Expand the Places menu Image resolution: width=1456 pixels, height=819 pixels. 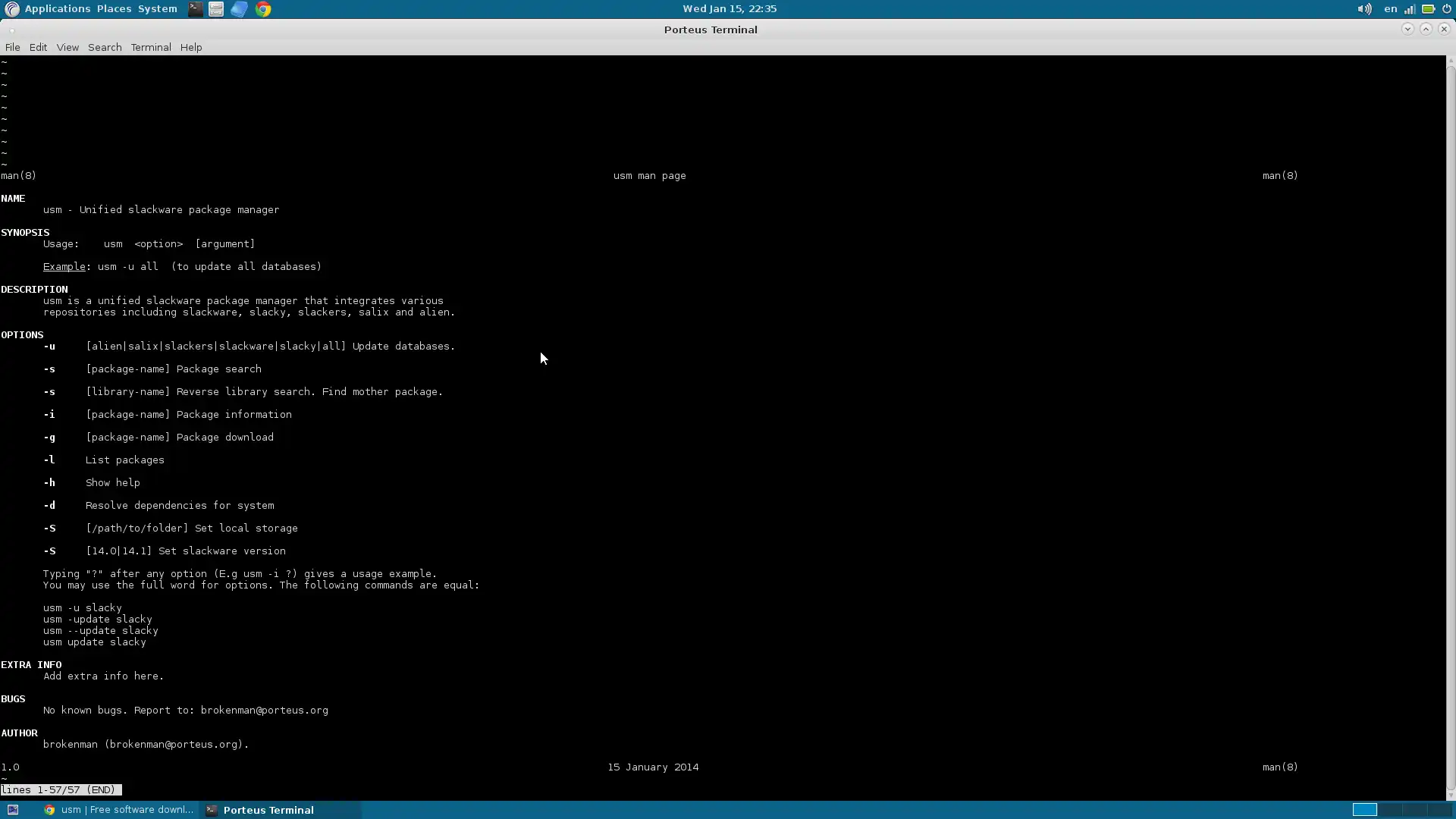(x=114, y=9)
